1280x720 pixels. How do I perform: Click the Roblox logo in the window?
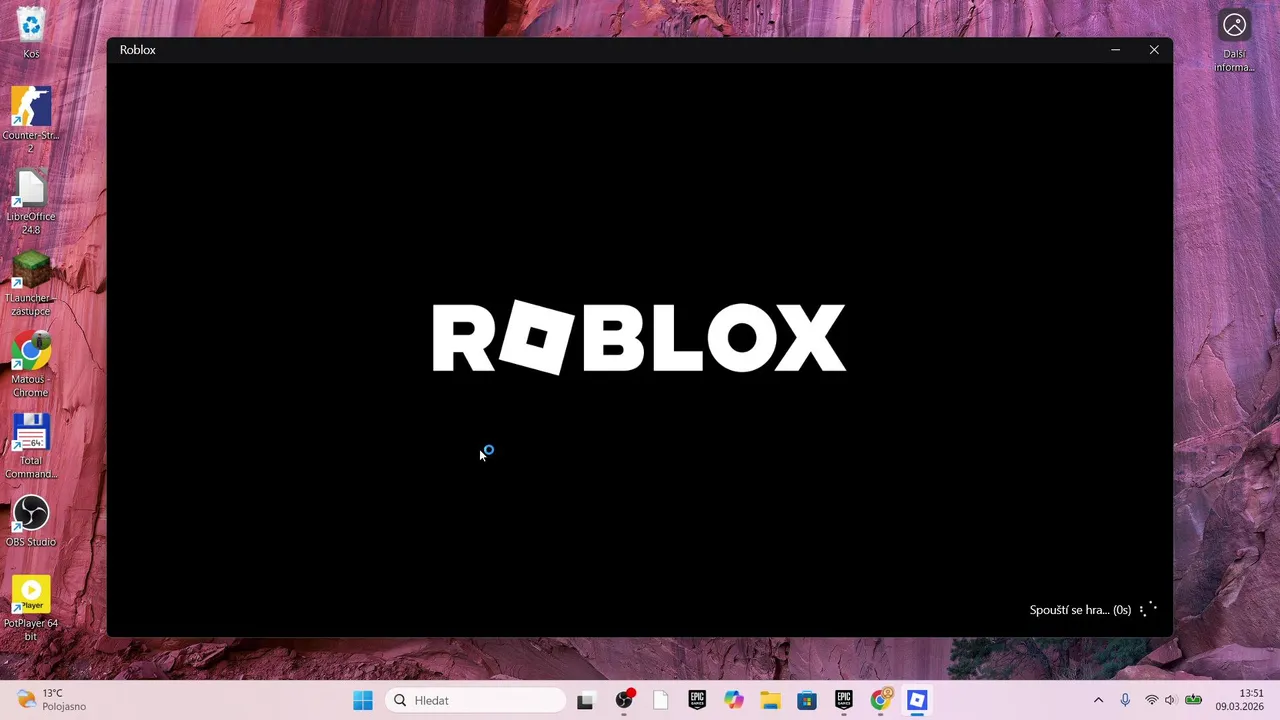point(639,339)
